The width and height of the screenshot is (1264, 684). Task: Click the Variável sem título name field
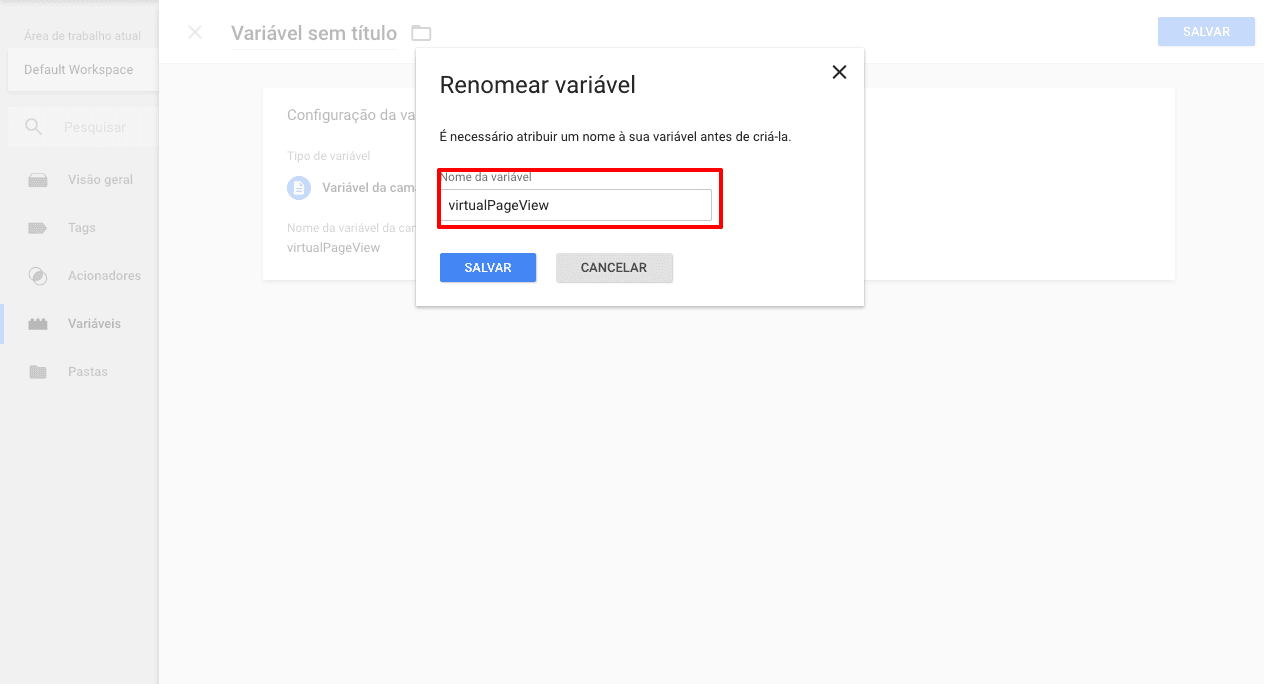314,32
